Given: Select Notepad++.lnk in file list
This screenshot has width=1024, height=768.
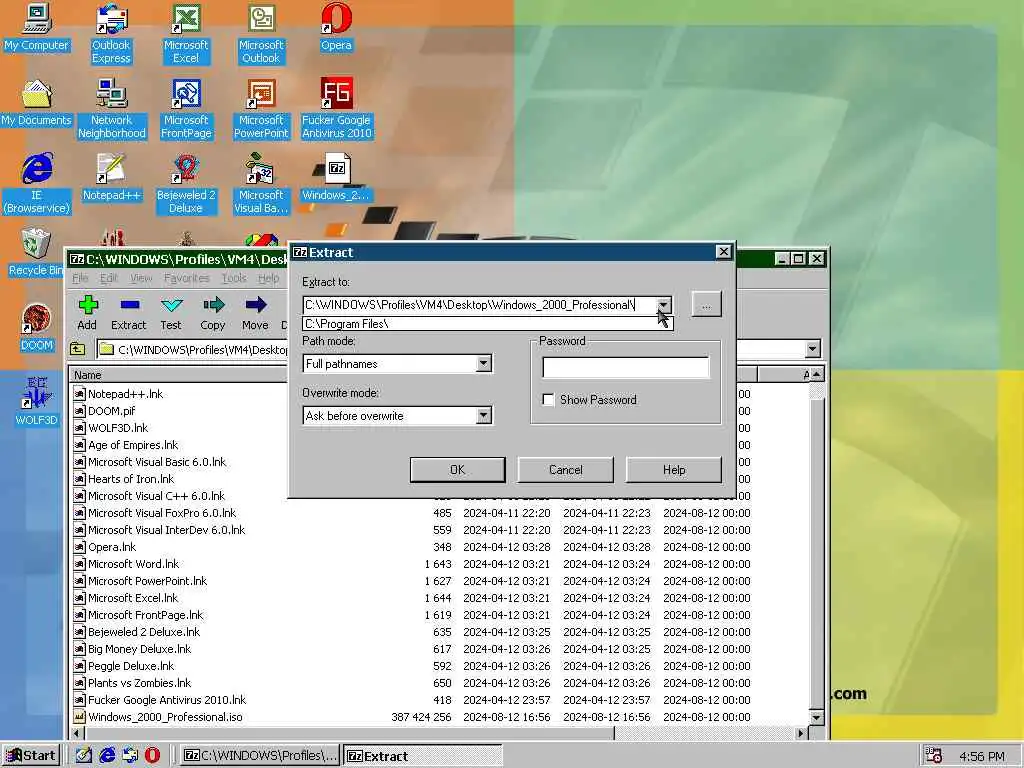Looking at the screenshot, I should 125,394.
